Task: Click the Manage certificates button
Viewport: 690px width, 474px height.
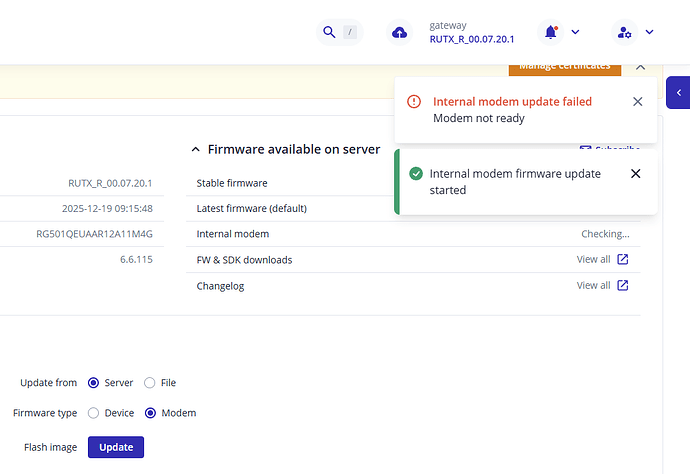Action: click(565, 66)
